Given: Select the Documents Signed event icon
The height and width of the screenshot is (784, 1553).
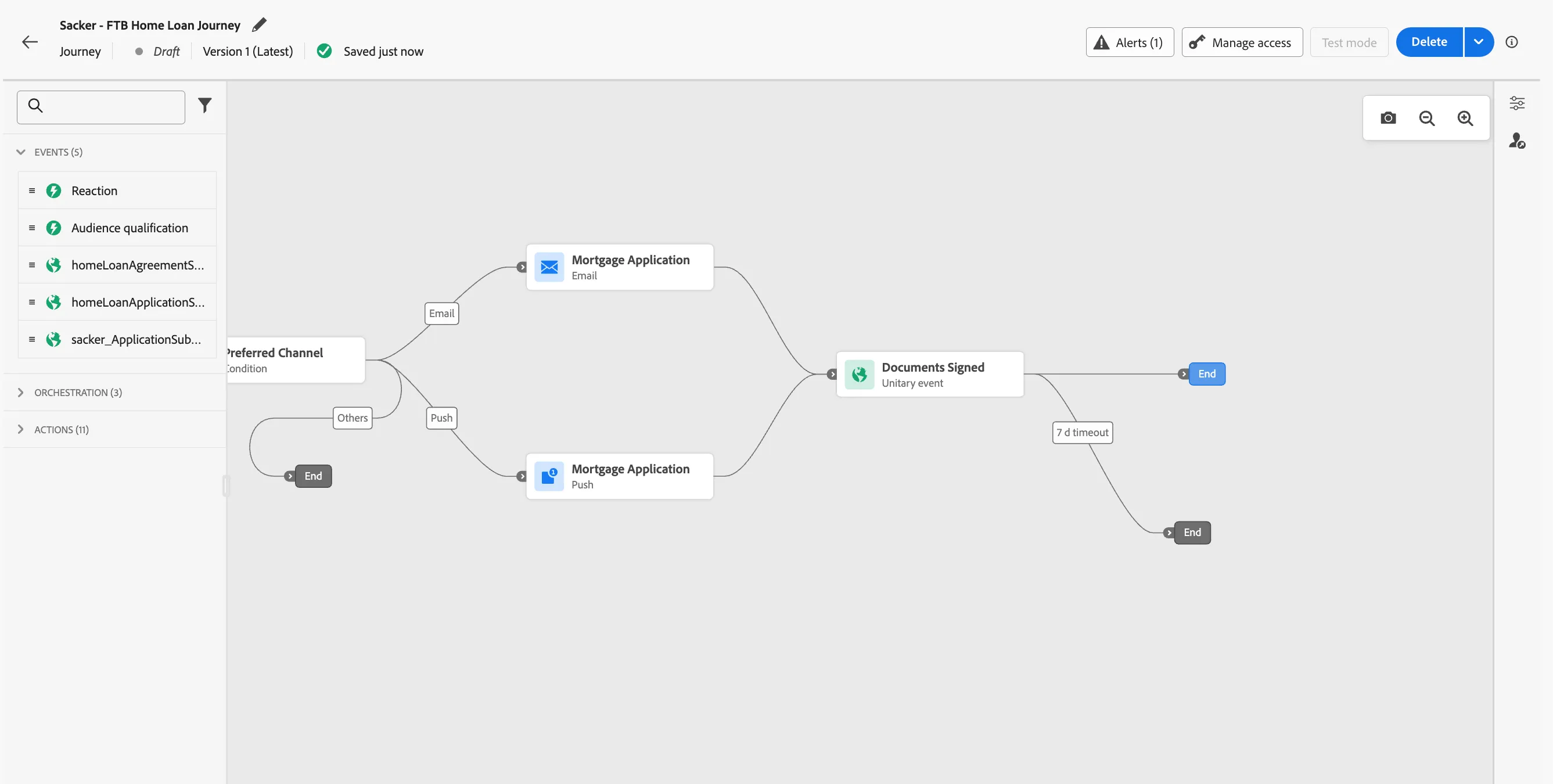Looking at the screenshot, I should pos(859,374).
